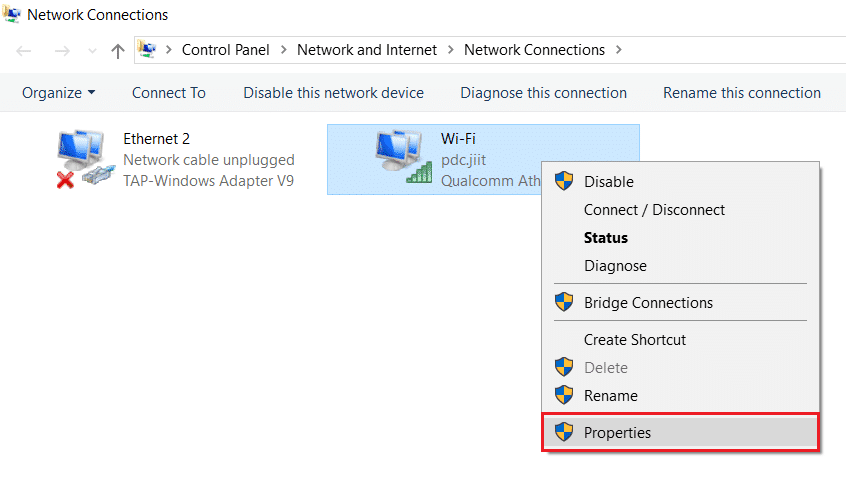Click the shield icon beside Bridge Connections
Screen dimensions: 846x479
[564, 303]
